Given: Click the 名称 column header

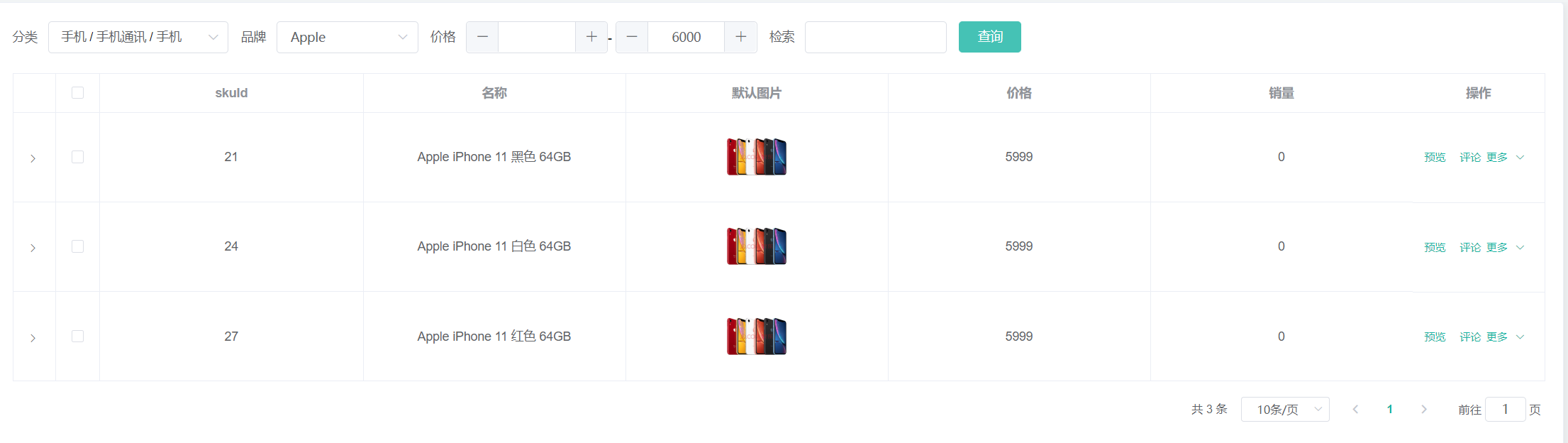Looking at the screenshot, I should pyautogui.click(x=494, y=93).
